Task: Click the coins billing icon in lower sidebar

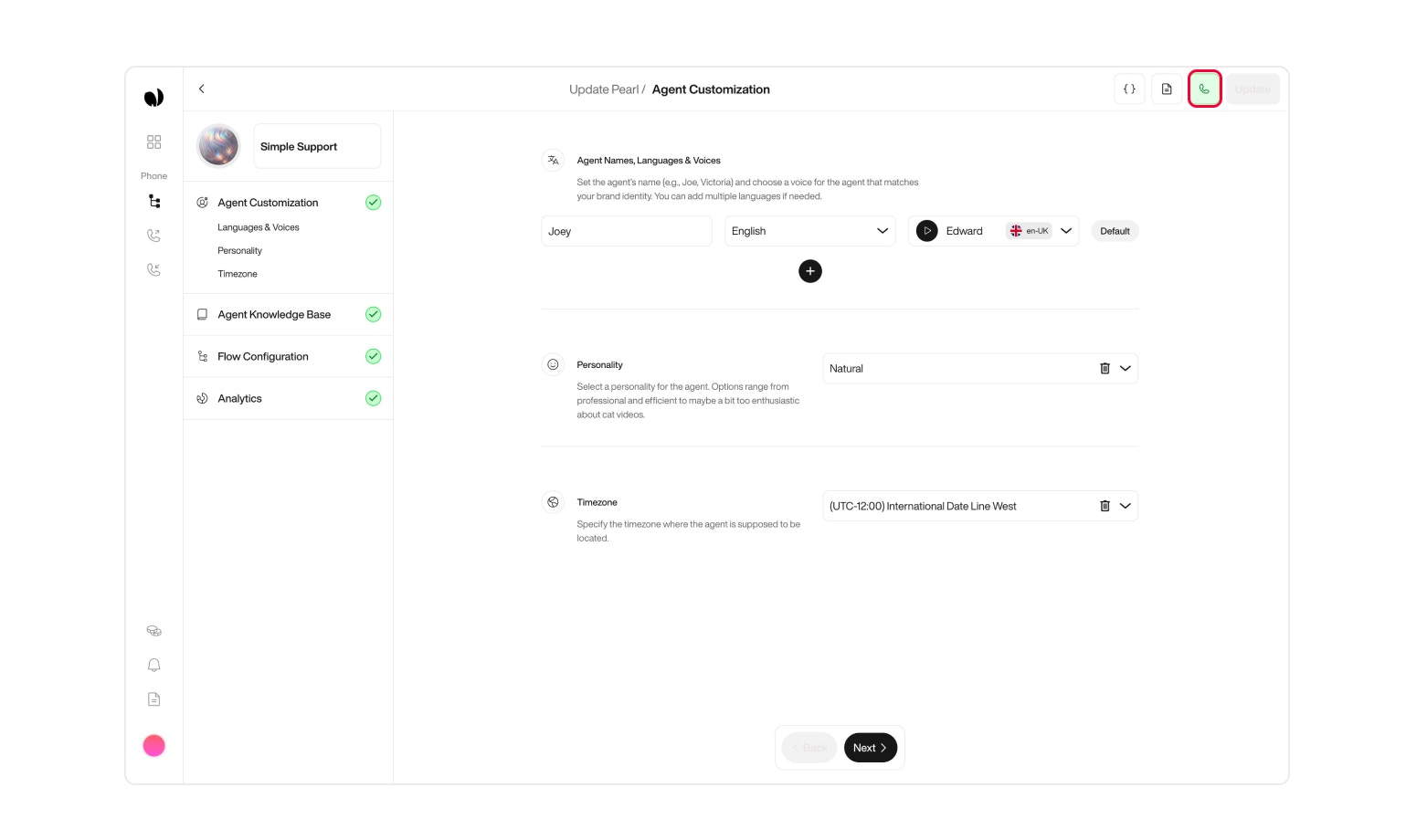Action: (x=153, y=630)
